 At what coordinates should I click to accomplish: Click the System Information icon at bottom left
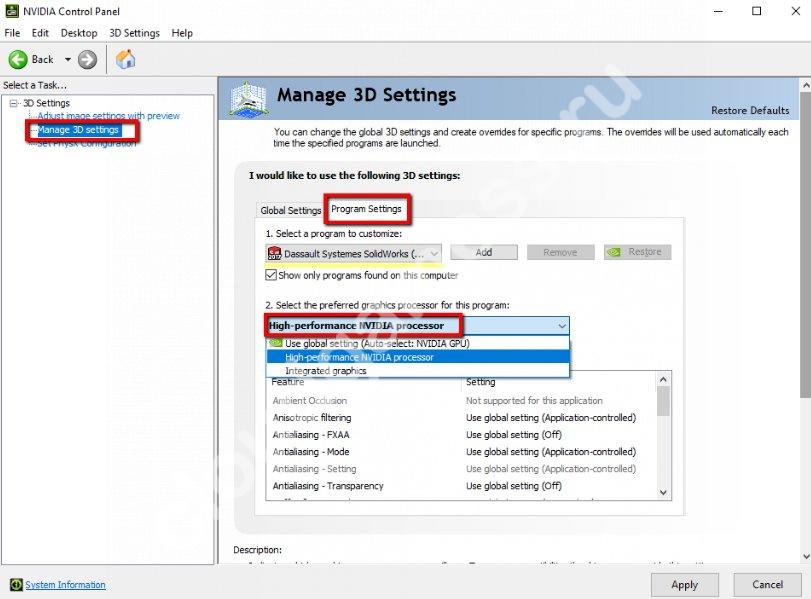[15, 585]
